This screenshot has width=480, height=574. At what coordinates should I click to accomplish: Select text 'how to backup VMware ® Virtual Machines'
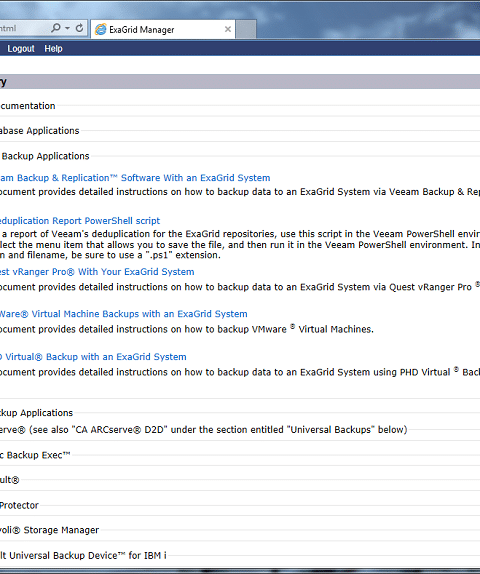click(x=279, y=329)
